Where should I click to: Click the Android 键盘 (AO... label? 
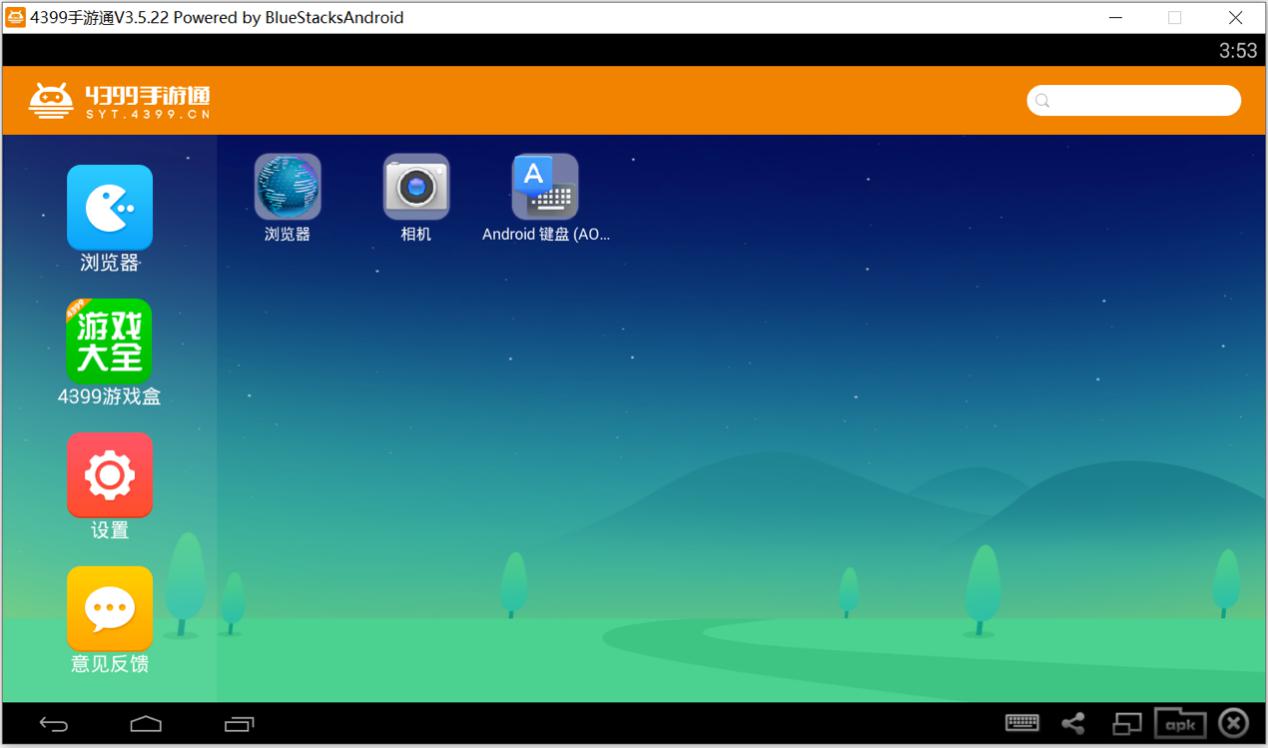tap(546, 234)
